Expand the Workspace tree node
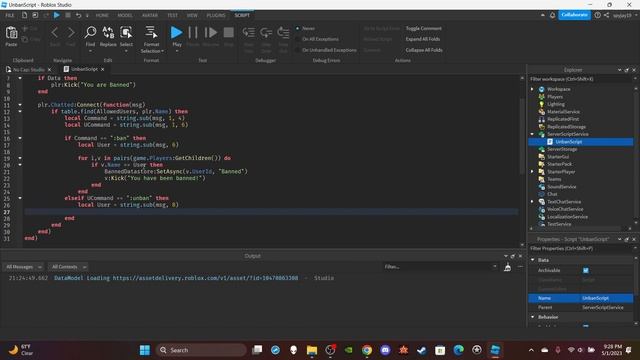 (532, 89)
